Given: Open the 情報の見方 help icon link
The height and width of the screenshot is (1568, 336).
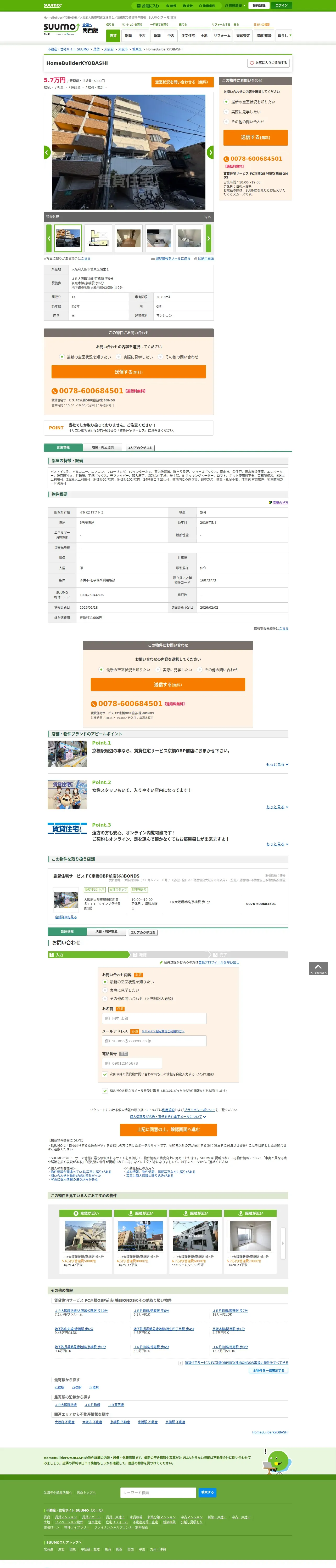Looking at the screenshot, I should 278,503.
